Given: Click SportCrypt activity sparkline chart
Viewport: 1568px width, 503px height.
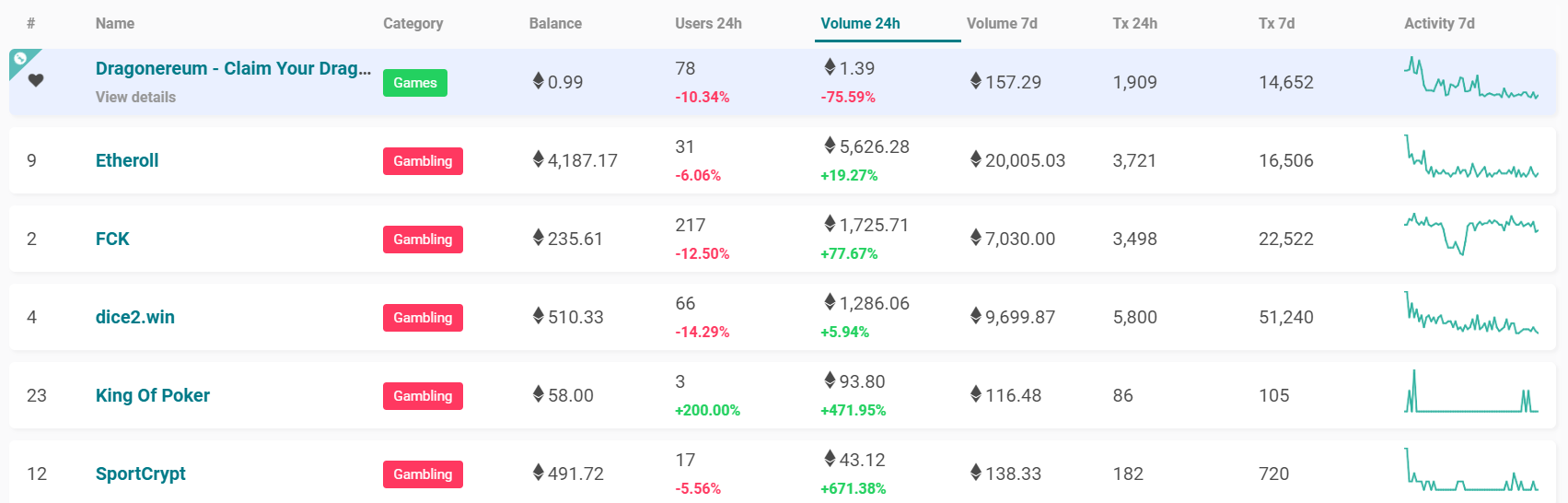Looking at the screenshot, I should [1471, 470].
